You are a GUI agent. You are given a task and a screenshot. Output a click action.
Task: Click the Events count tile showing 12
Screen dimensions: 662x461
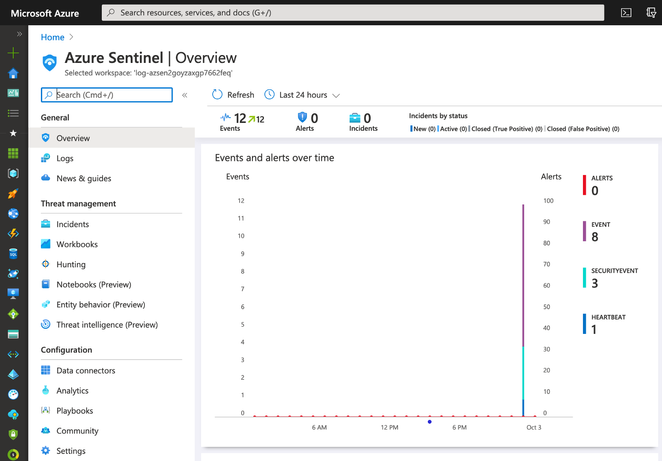tap(242, 122)
